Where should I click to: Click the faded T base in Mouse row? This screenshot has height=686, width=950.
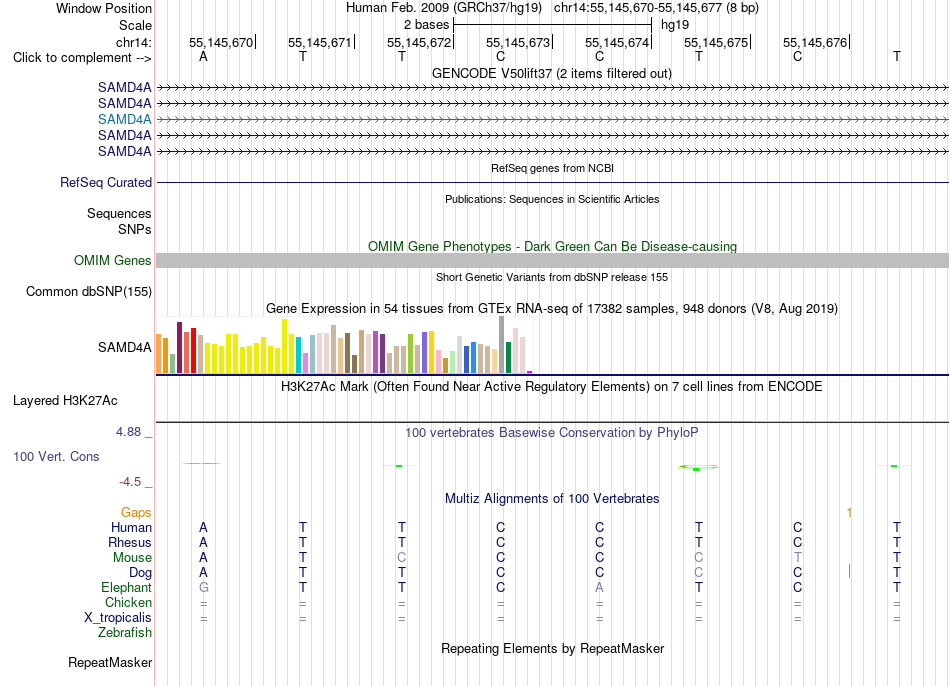tap(797, 558)
